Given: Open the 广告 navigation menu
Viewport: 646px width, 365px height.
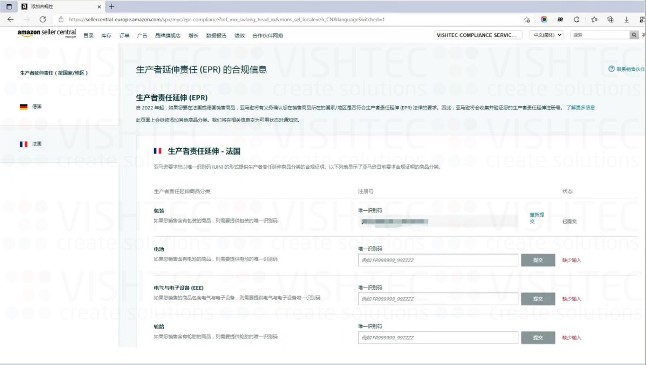Looking at the screenshot, I should [142, 35].
